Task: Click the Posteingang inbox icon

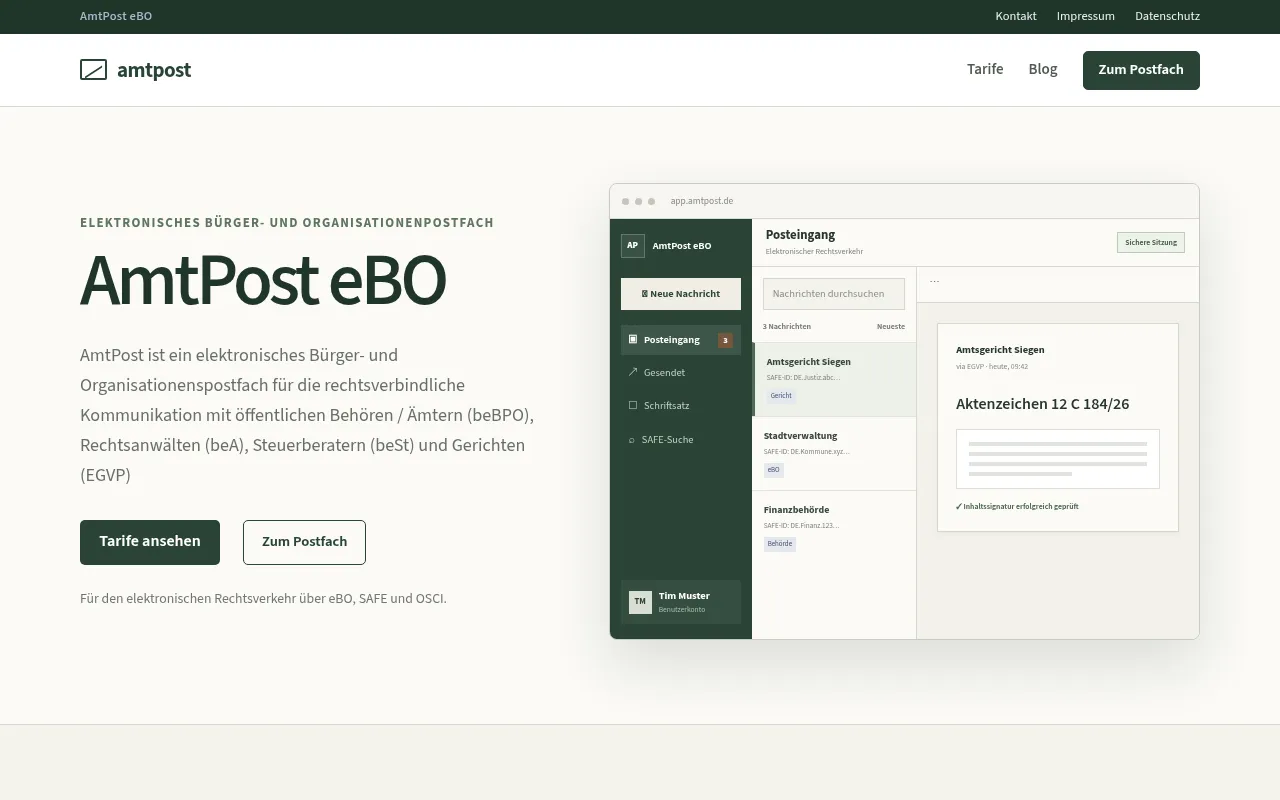Action: (633, 340)
